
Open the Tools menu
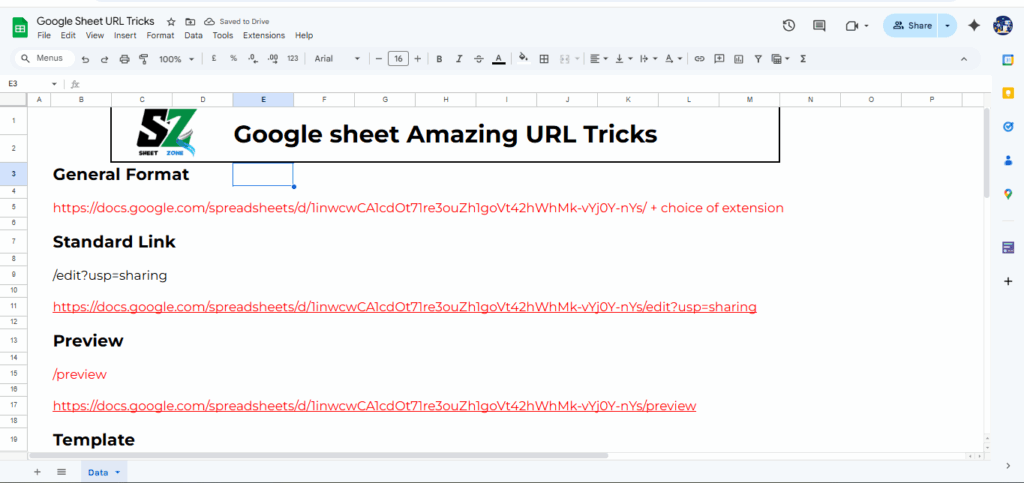point(223,35)
